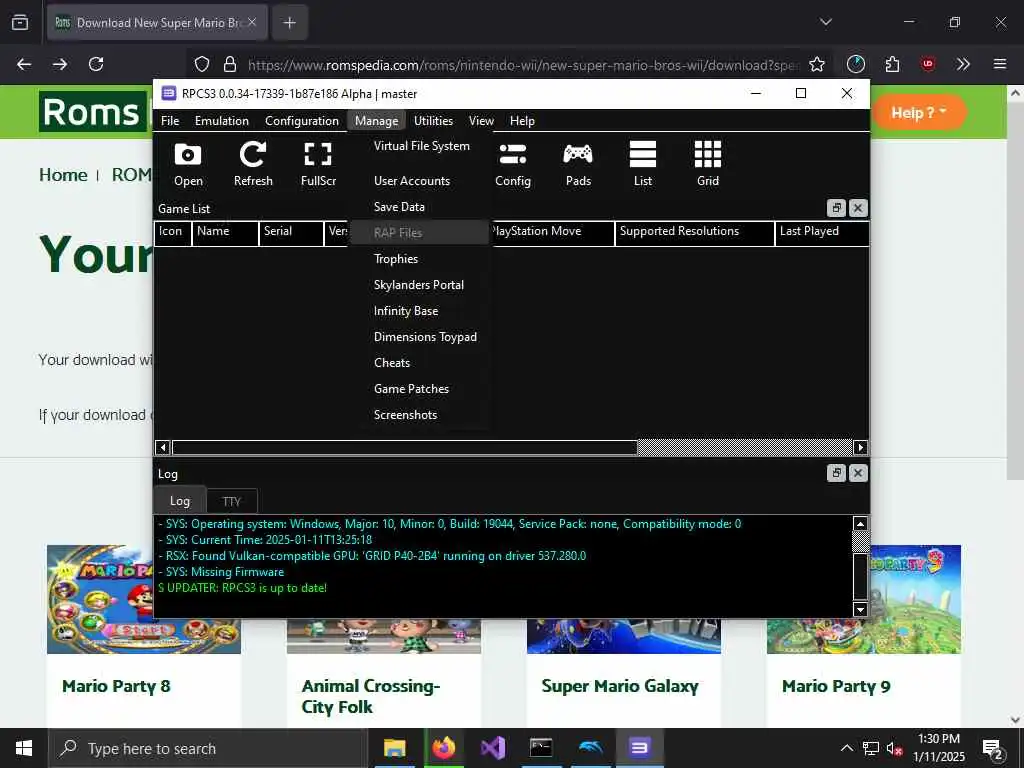Close the Game List panel
This screenshot has width=1024, height=768.
tap(858, 208)
